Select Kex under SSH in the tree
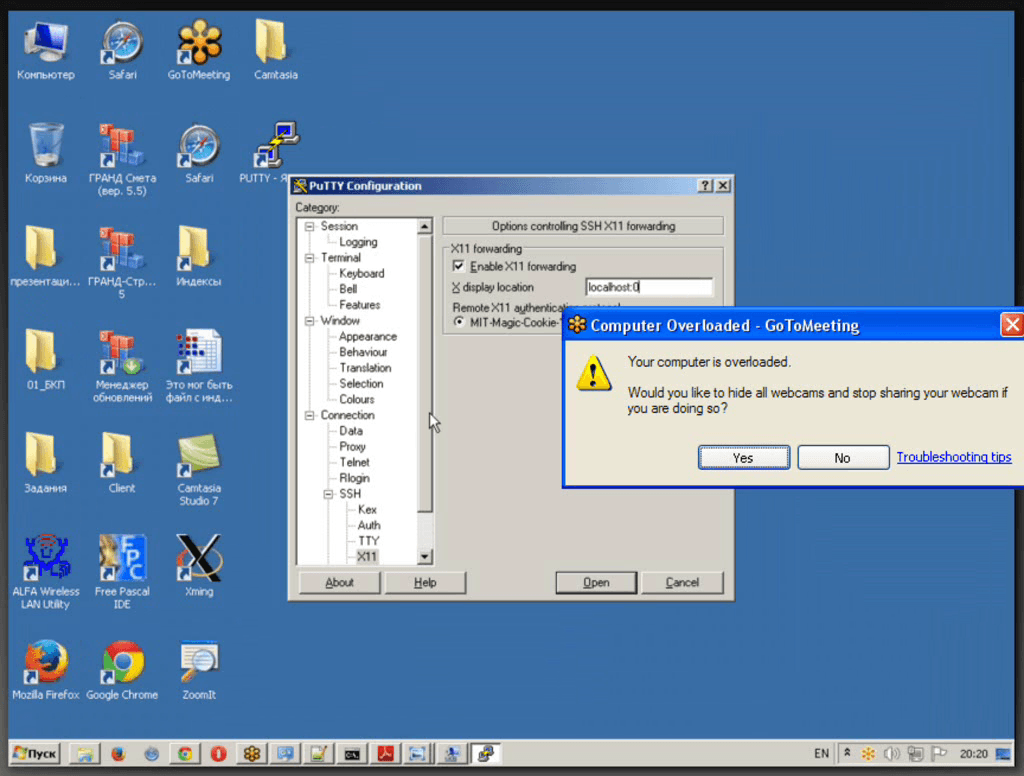The width and height of the screenshot is (1024, 776). (367, 509)
